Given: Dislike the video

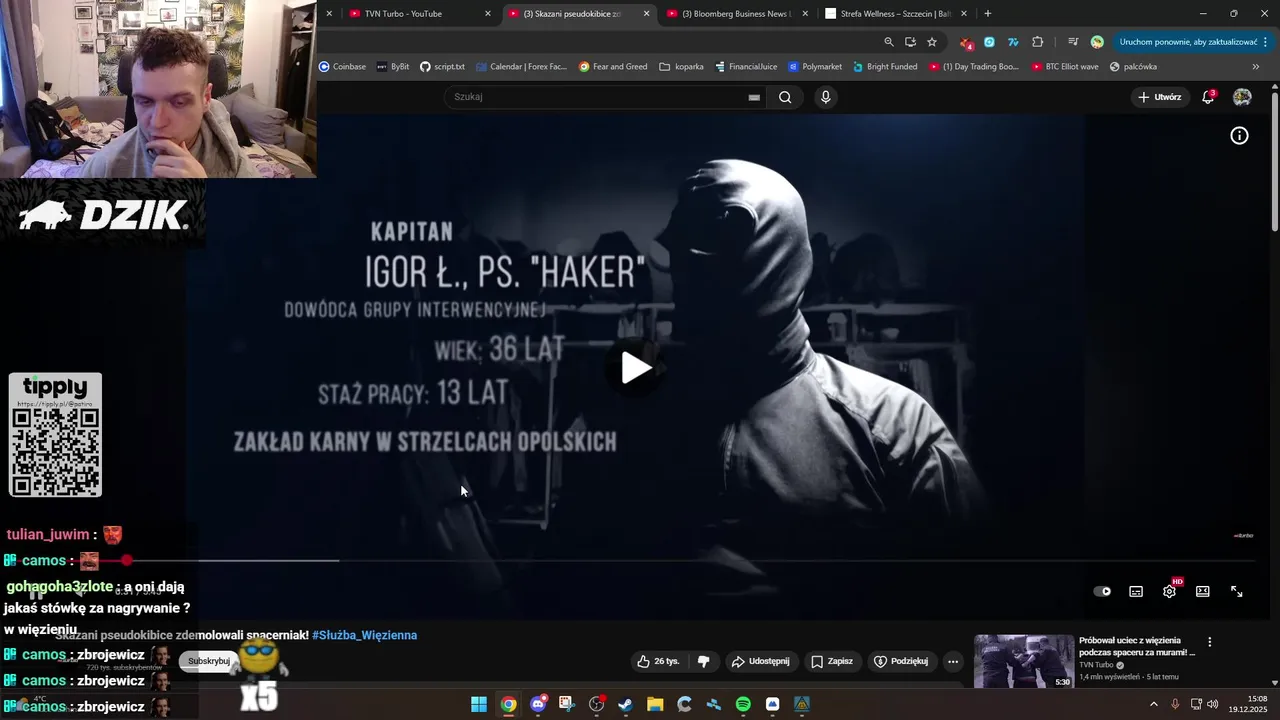Looking at the screenshot, I should click(704, 661).
